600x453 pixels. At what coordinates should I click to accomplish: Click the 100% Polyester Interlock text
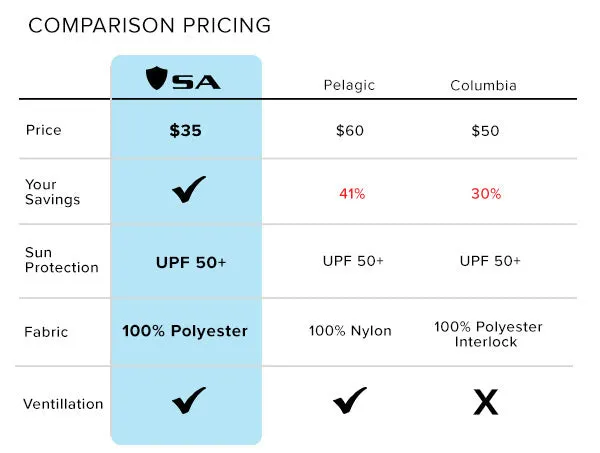(488, 334)
